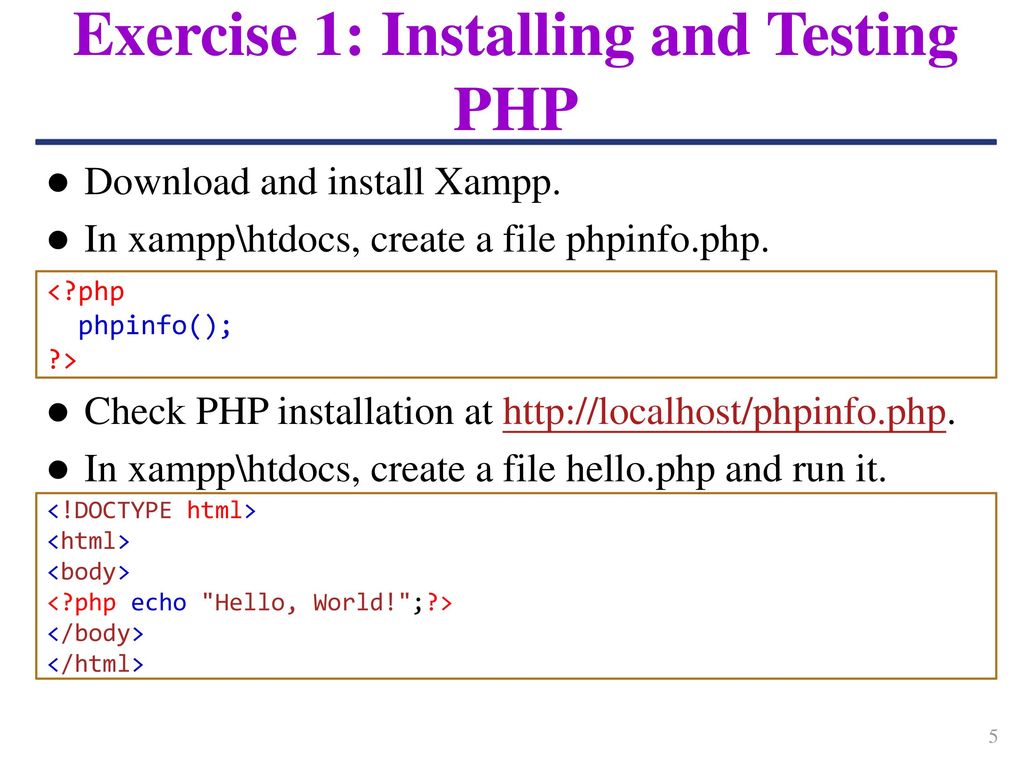1024x768 pixels.
Task: Click the closing '</html>' tag line
Action: tap(95, 664)
